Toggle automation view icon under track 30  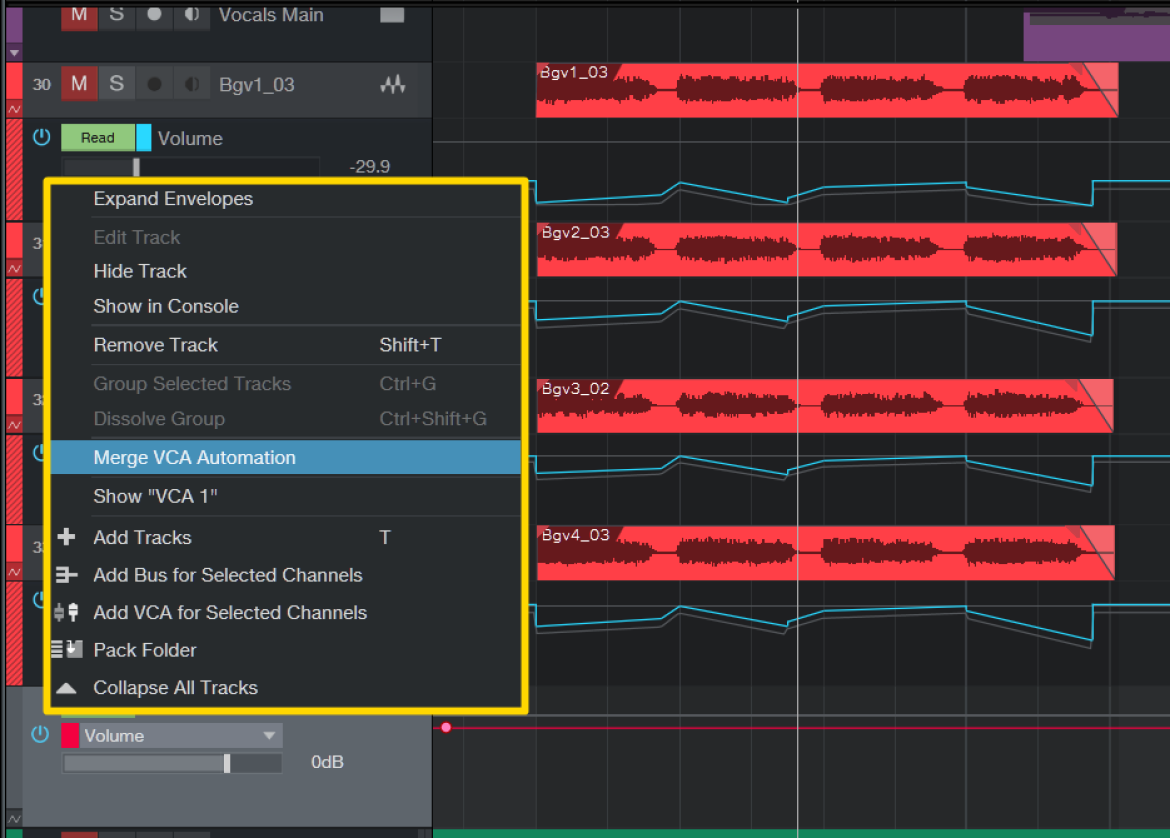(x=14, y=109)
